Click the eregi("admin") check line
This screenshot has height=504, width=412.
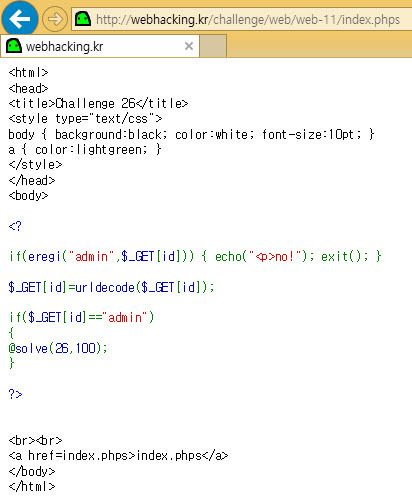tap(195, 256)
